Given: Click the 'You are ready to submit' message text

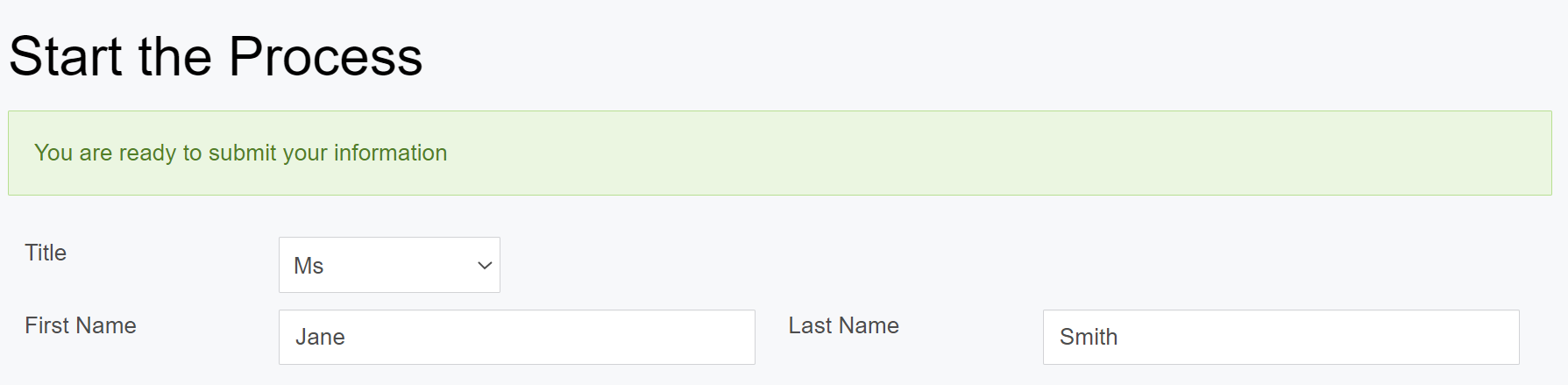Looking at the screenshot, I should (240, 153).
